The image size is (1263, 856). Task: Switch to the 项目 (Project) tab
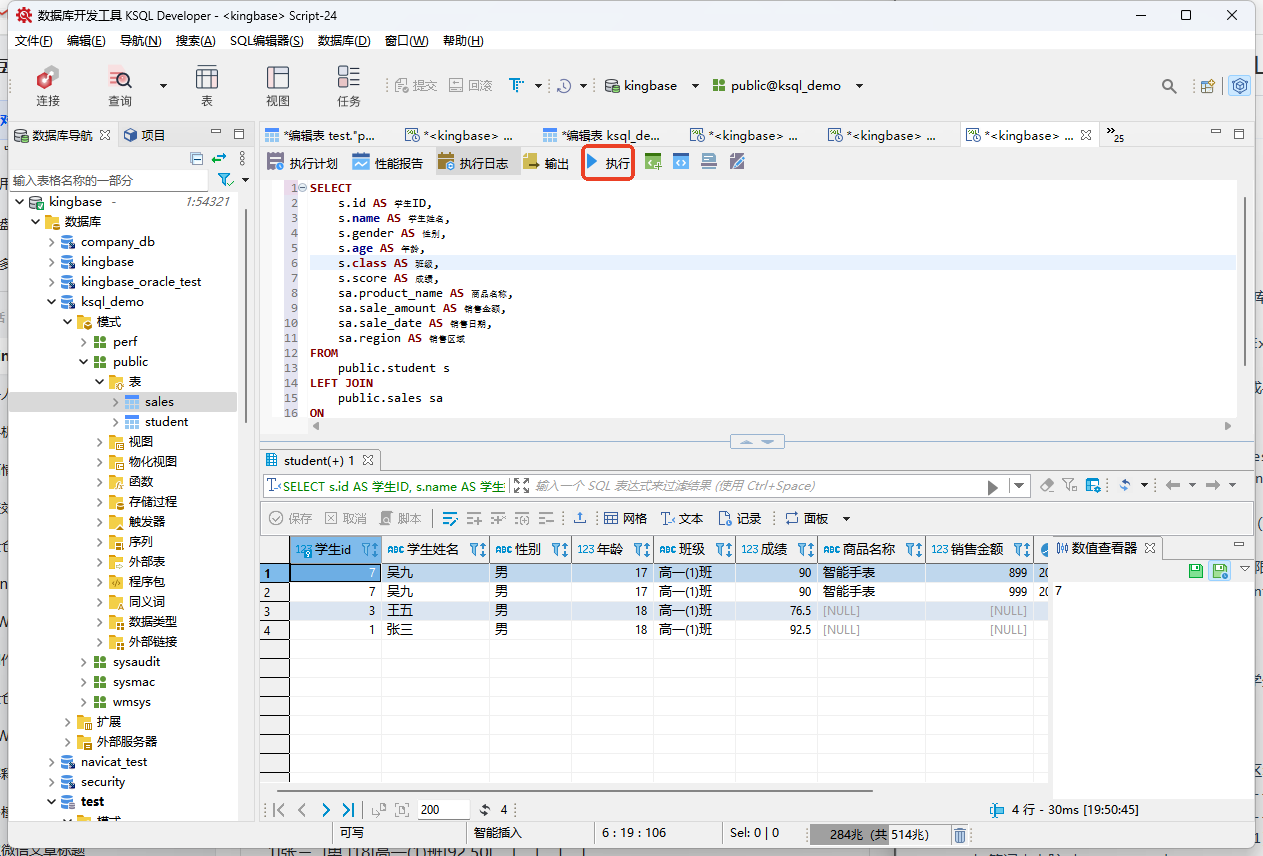144,135
